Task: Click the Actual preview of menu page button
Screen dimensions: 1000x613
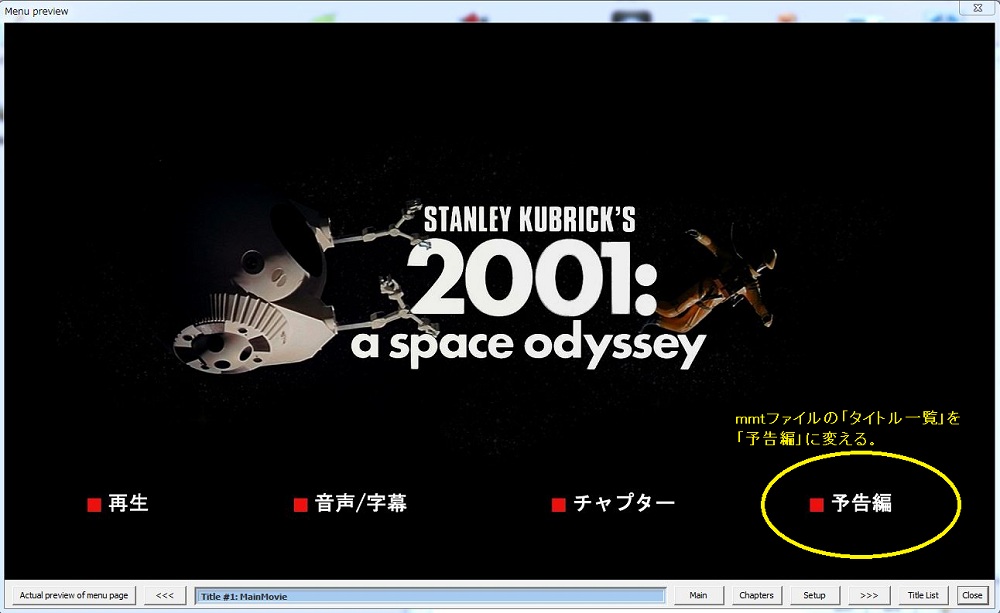Action: (x=74, y=595)
